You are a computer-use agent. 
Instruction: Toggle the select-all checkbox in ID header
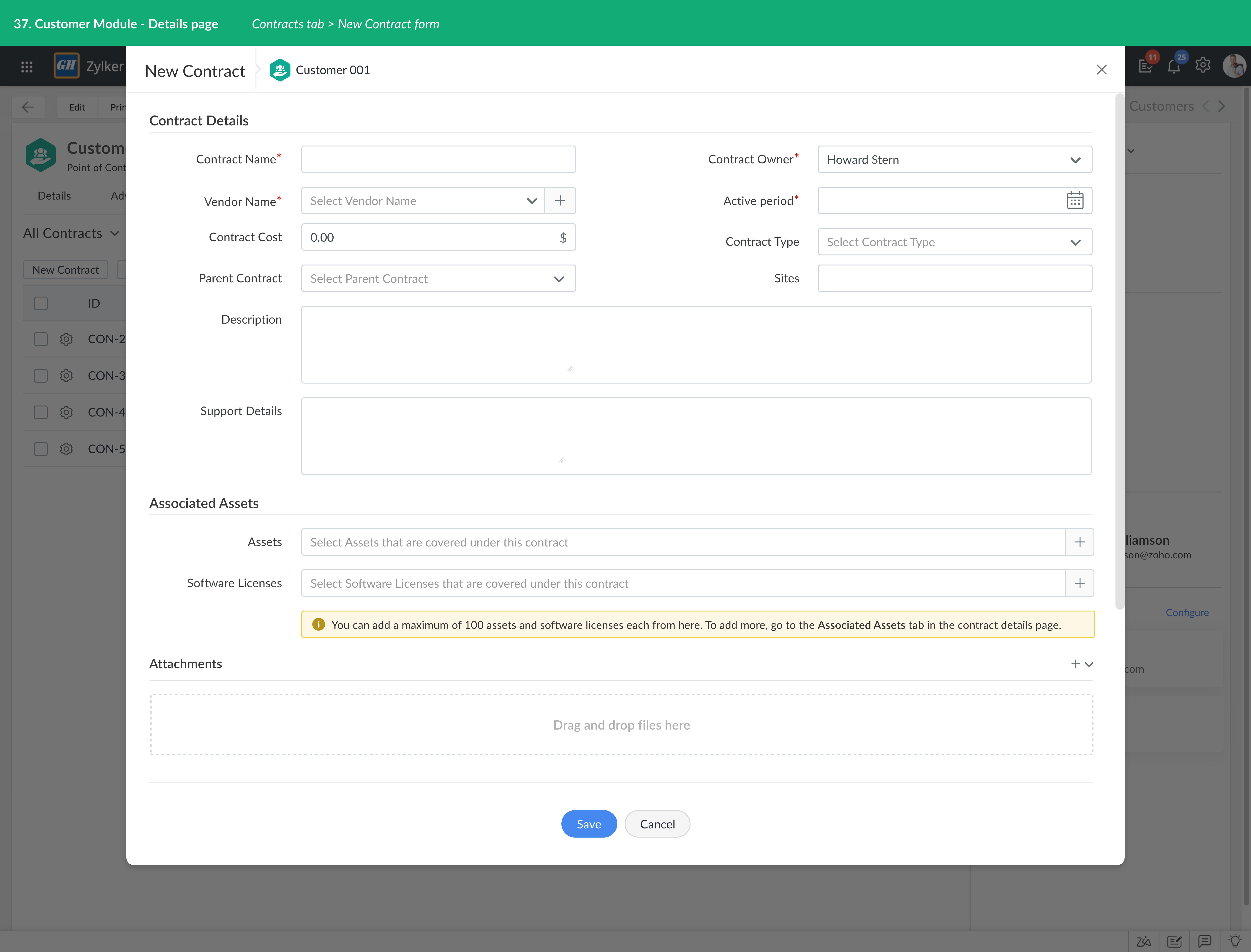click(41, 303)
